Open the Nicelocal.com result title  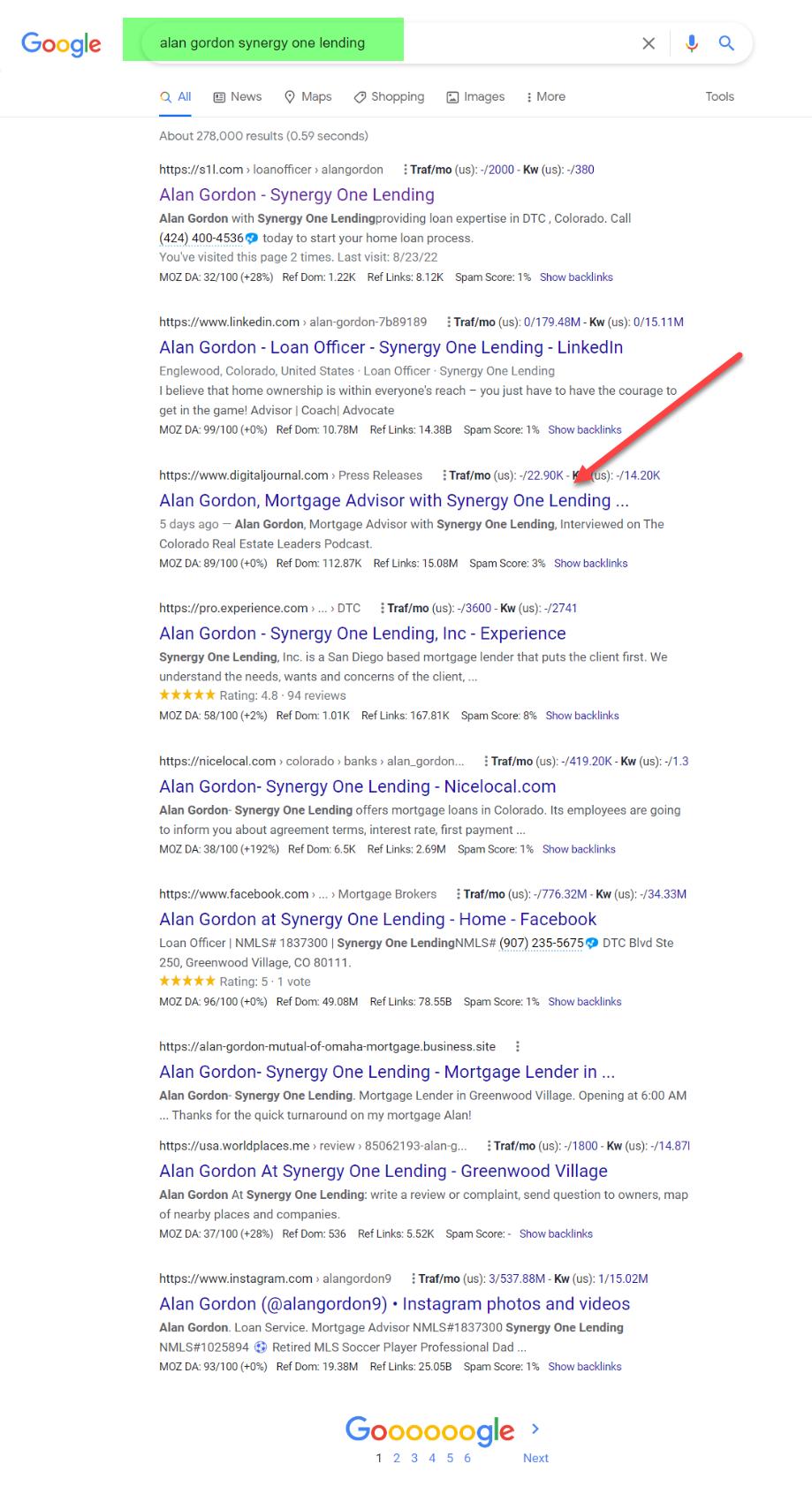click(x=358, y=786)
